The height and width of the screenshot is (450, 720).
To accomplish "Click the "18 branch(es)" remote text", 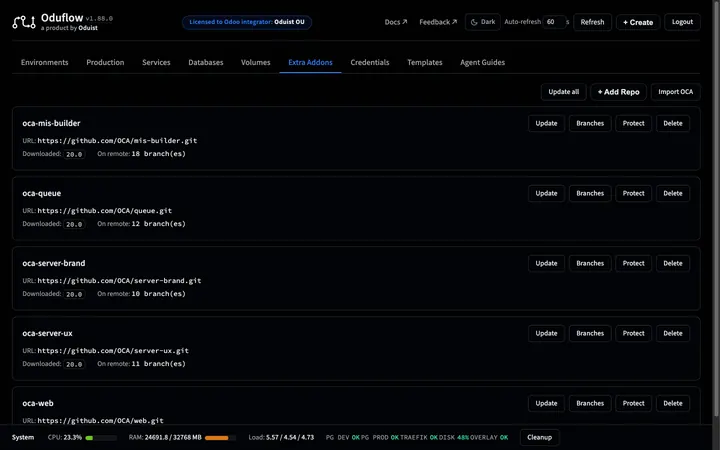I will pos(158,154).
